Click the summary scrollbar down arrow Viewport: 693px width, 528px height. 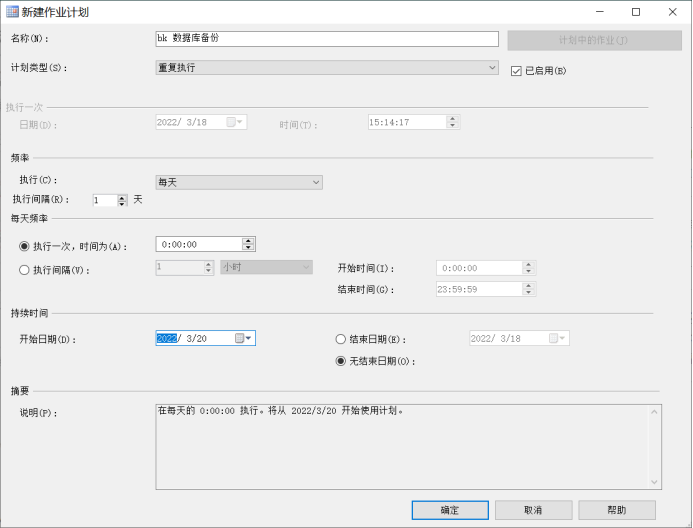tap(655, 482)
